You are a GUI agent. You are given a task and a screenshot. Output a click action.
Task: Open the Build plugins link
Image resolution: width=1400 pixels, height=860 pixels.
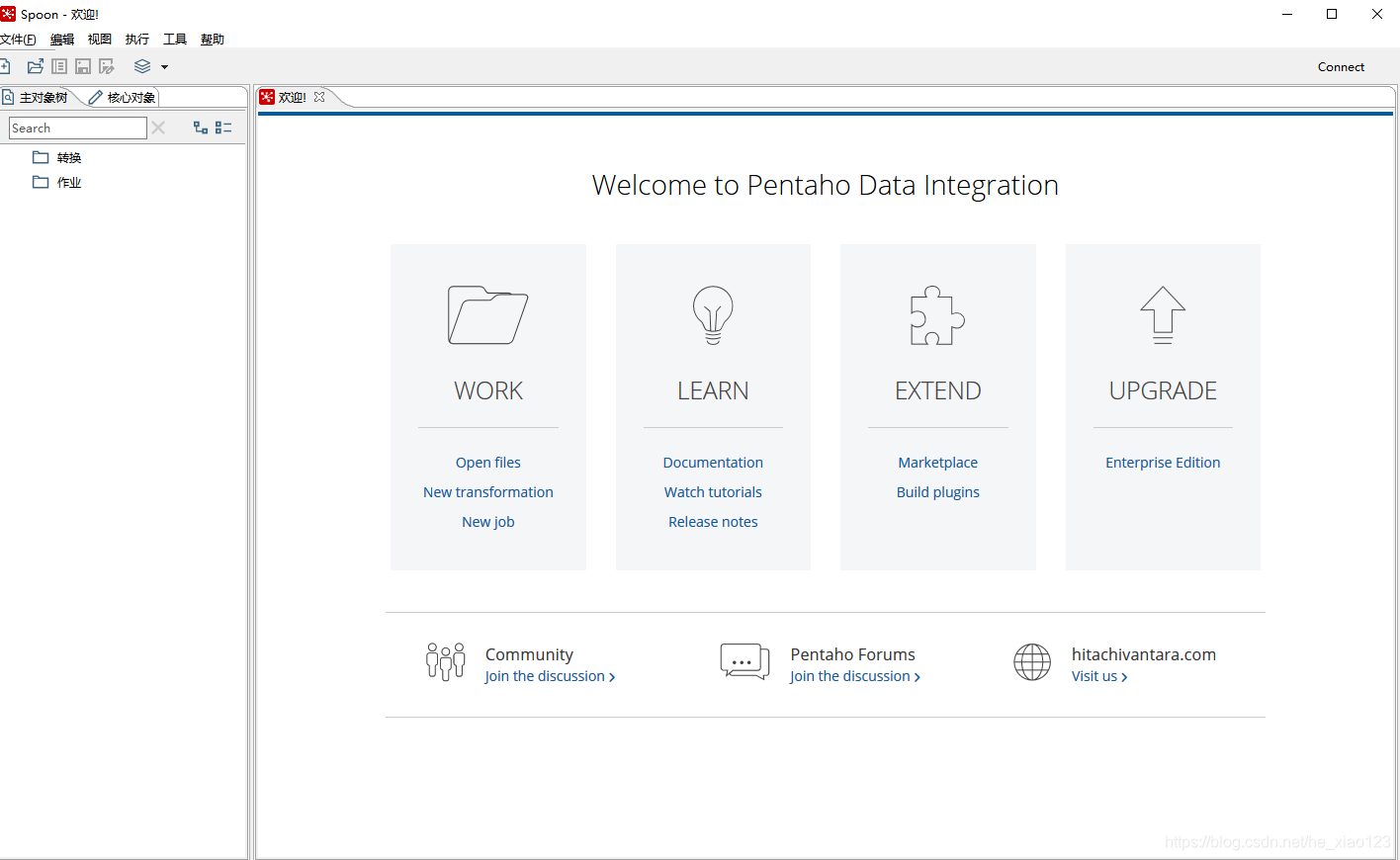coord(937,492)
